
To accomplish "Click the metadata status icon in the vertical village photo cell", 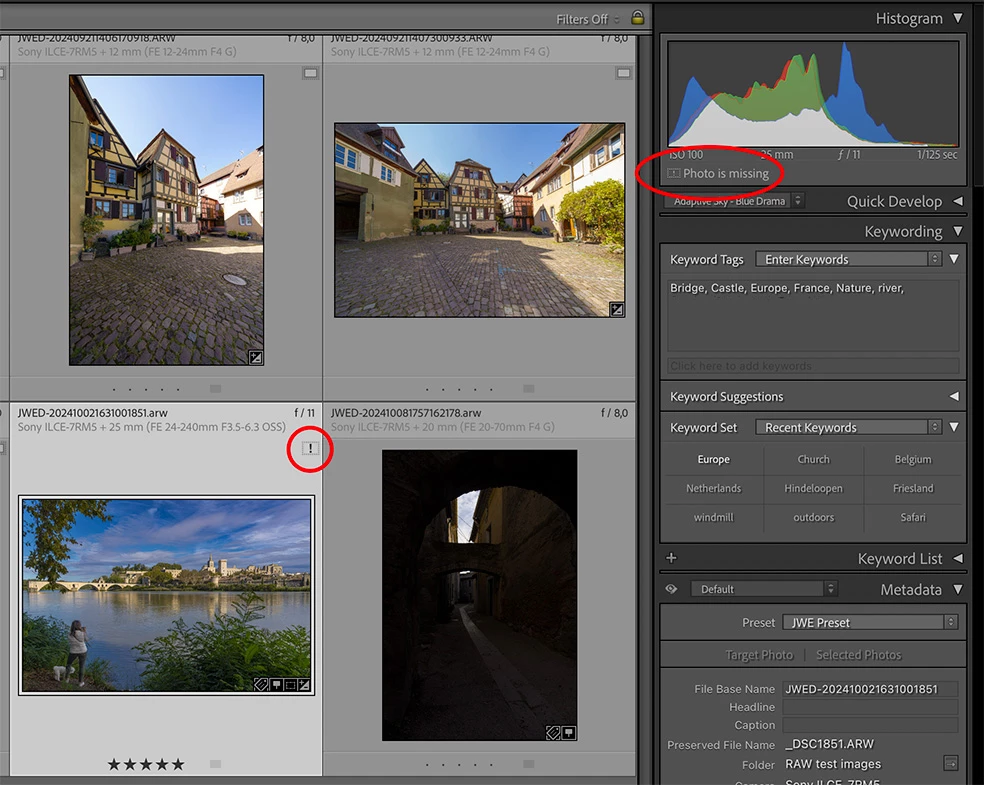I will 311,73.
